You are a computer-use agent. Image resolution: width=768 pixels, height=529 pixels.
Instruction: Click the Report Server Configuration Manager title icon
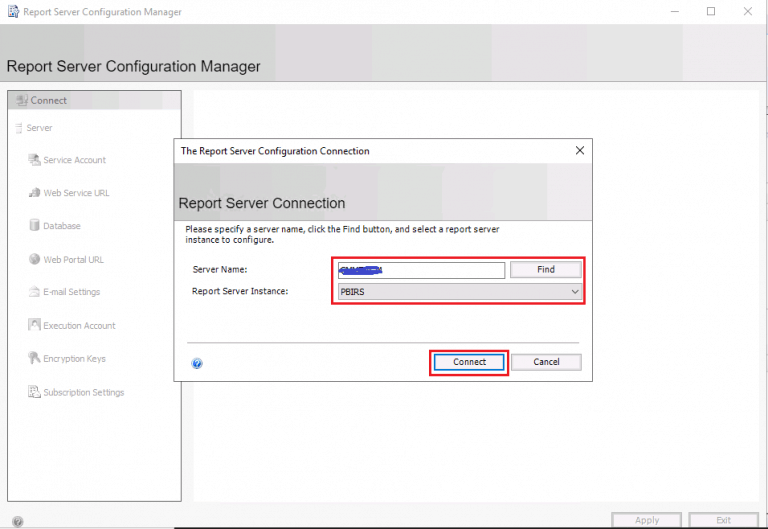click(13, 11)
